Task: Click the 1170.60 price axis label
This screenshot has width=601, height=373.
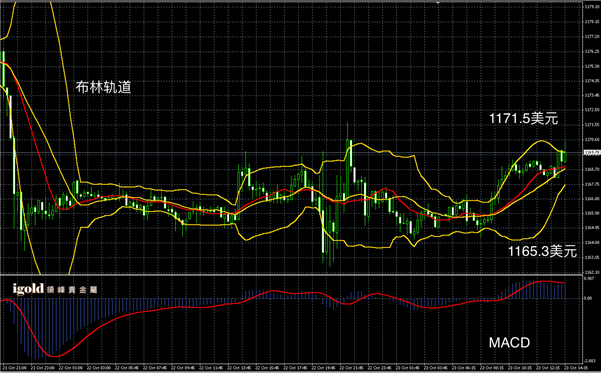Action: point(592,140)
